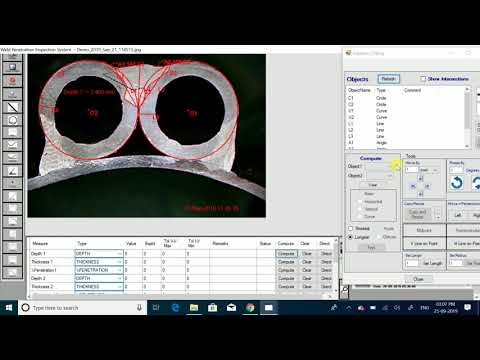
Task: Click microphone icon in search box
Action: click(x=139, y=308)
